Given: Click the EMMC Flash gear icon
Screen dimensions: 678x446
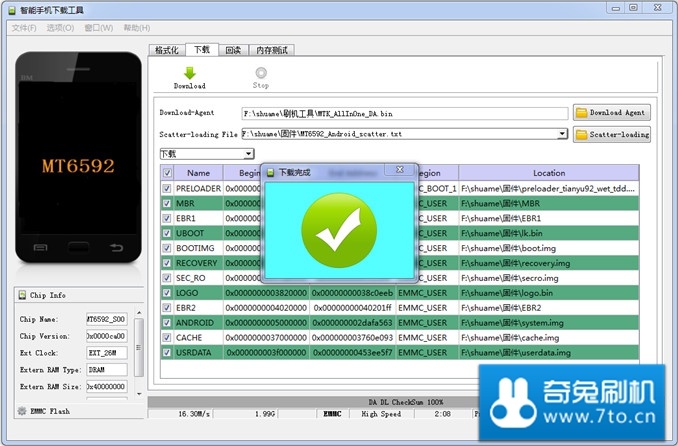Looking at the screenshot, I should click(22, 411).
